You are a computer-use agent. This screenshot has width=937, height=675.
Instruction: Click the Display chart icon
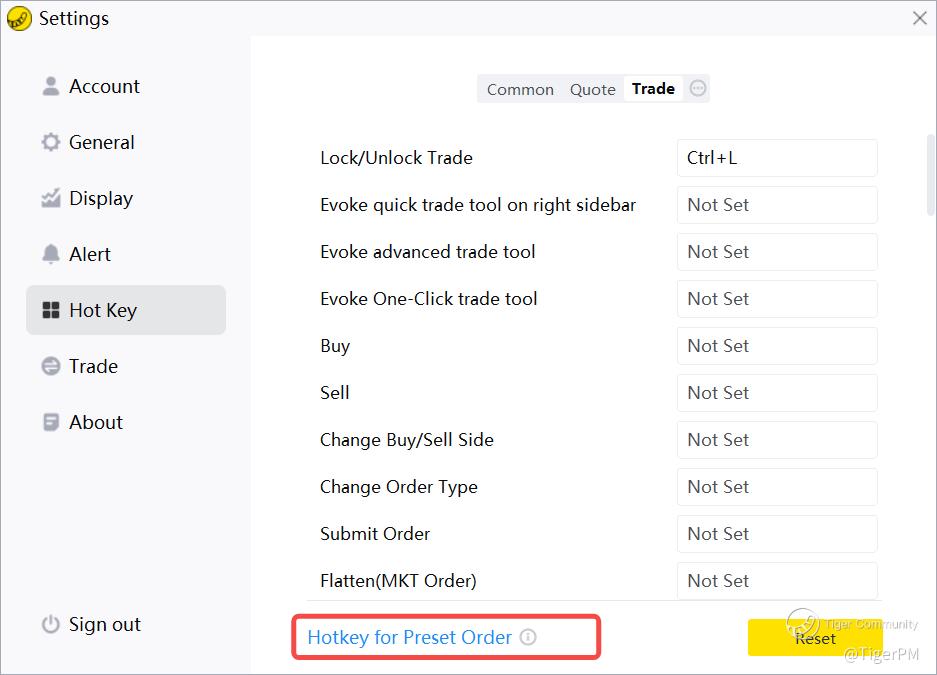coord(50,198)
